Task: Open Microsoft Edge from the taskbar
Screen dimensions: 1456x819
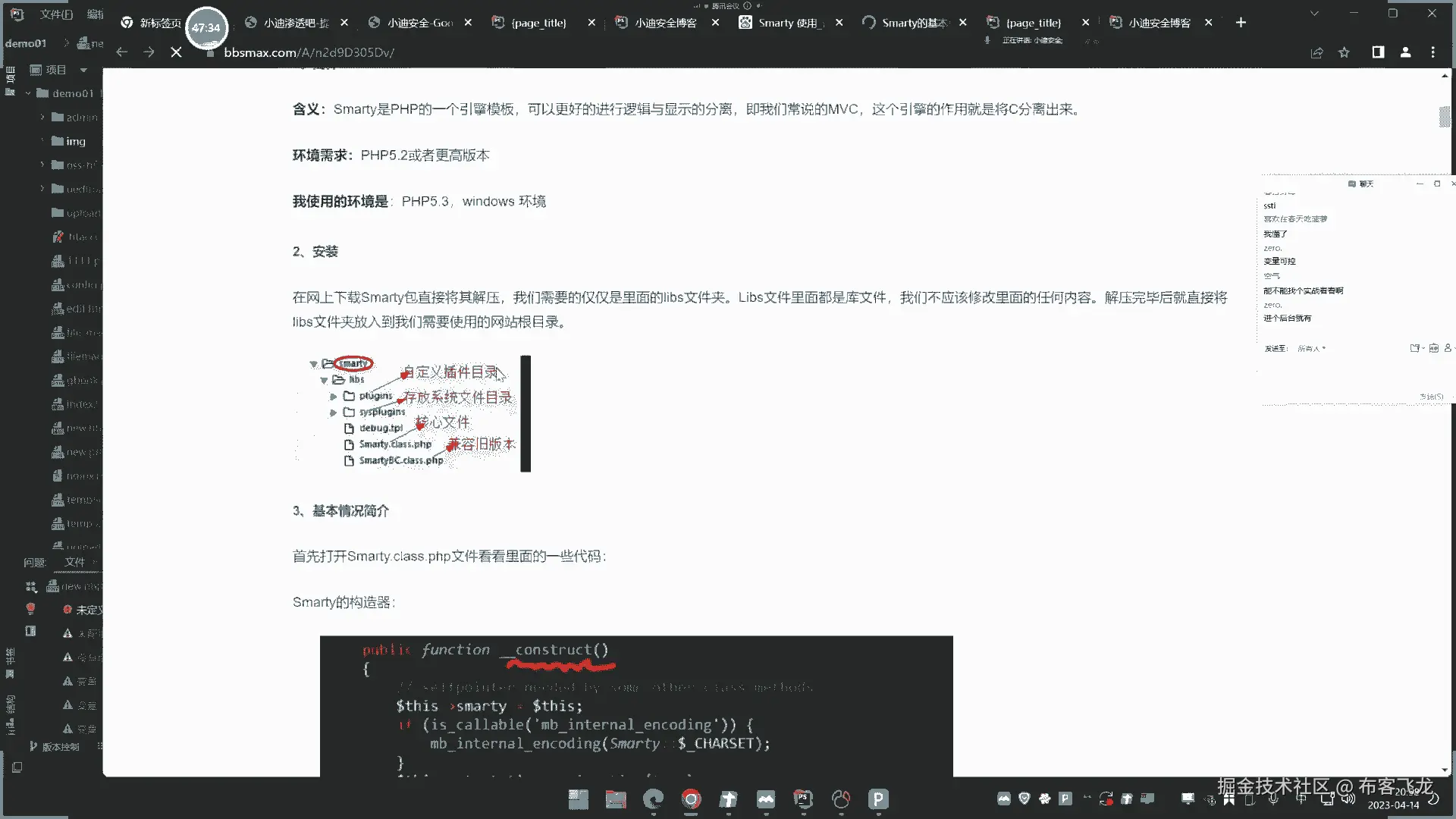Action: click(x=653, y=799)
